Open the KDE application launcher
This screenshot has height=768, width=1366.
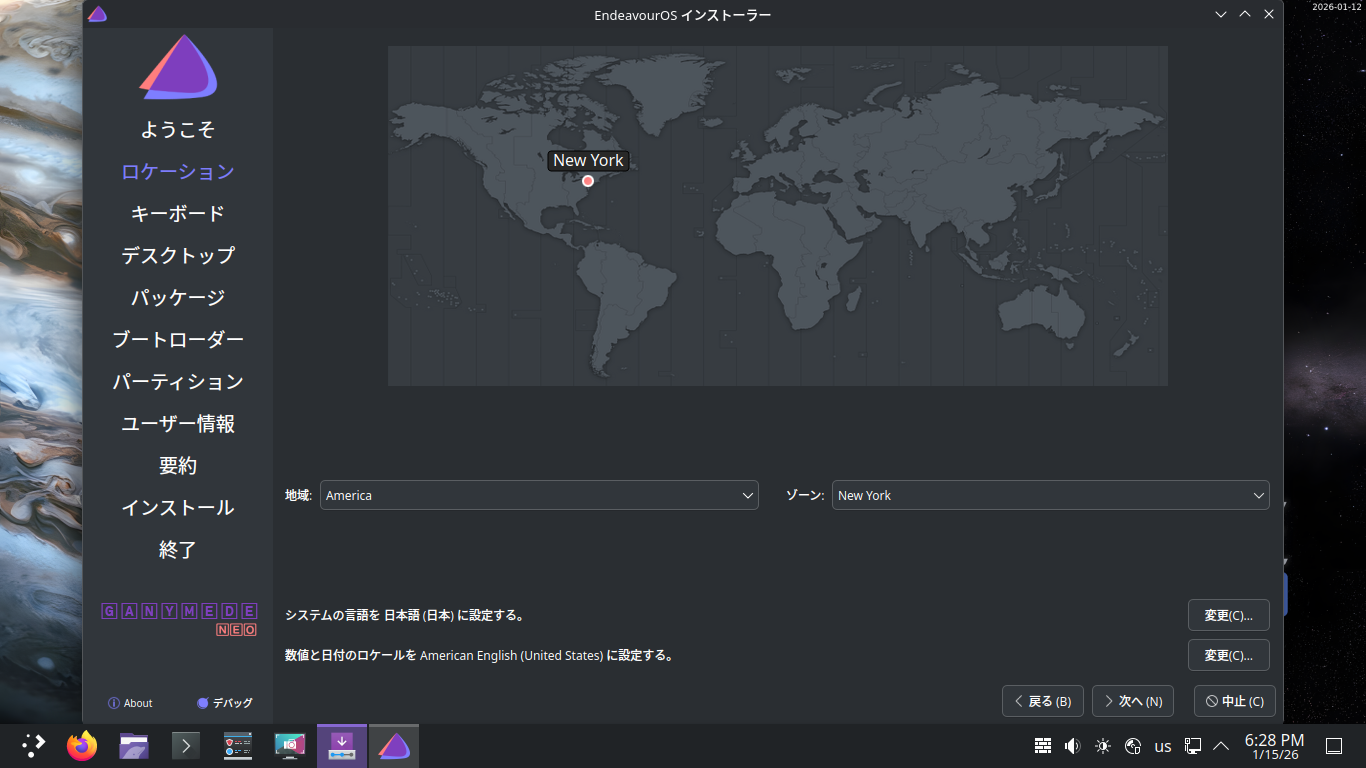click(34, 745)
